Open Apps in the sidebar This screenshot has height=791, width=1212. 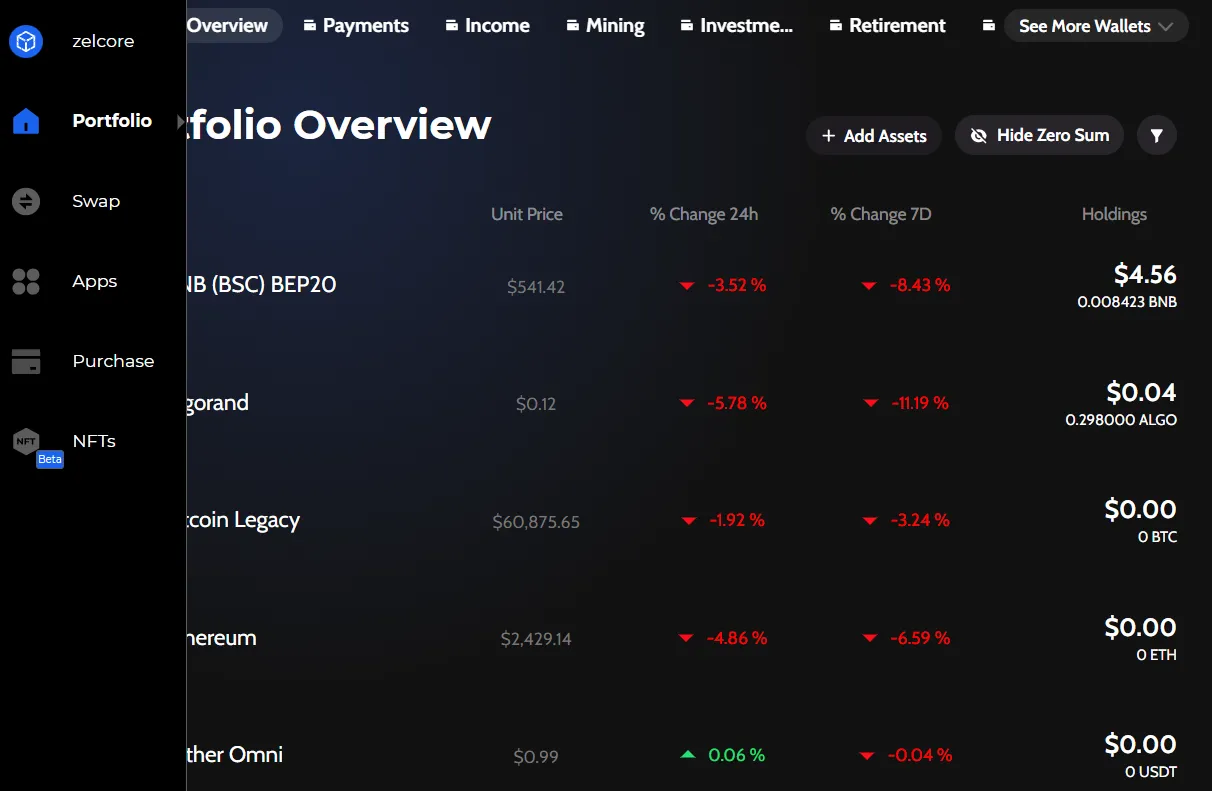[95, 281]
